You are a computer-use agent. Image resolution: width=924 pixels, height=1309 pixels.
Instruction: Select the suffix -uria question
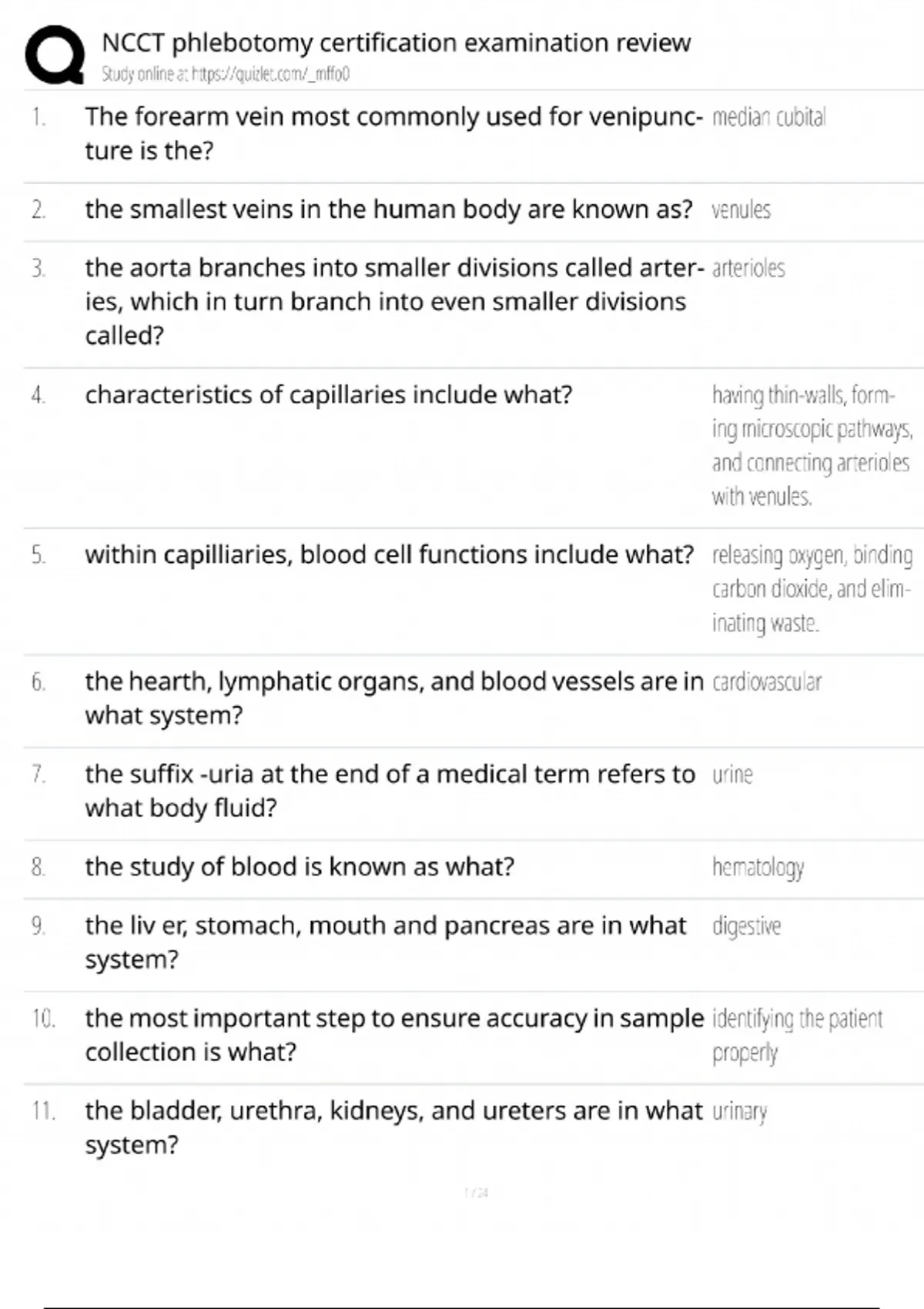(390, 790)
